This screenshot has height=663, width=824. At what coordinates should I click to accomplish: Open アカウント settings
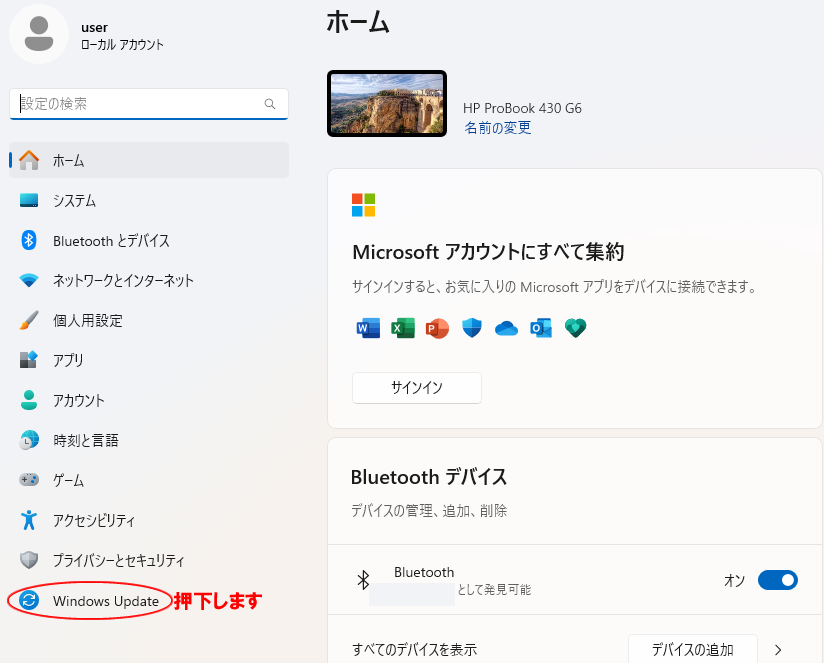149,400
